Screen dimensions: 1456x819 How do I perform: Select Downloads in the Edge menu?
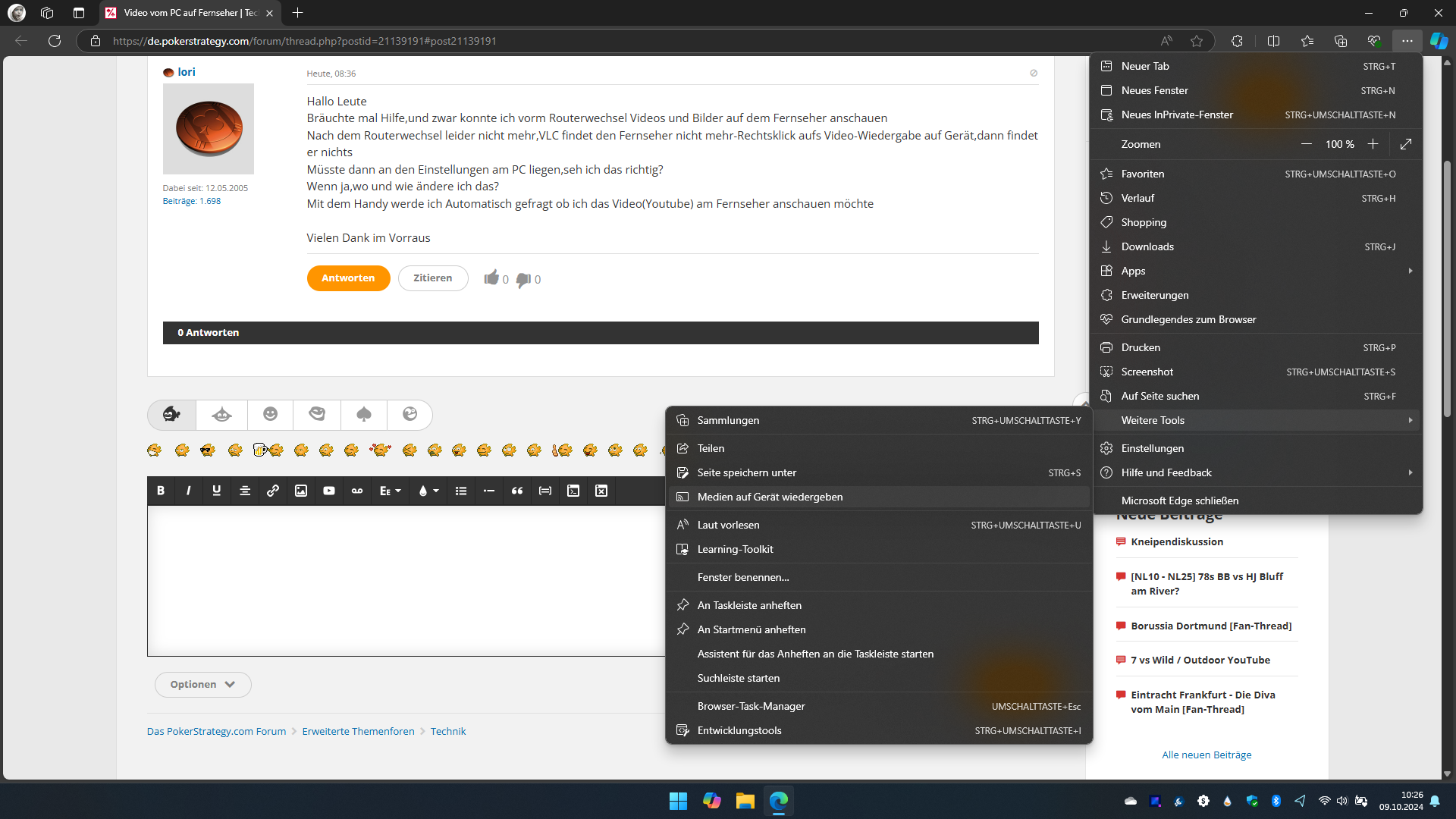1257,246
